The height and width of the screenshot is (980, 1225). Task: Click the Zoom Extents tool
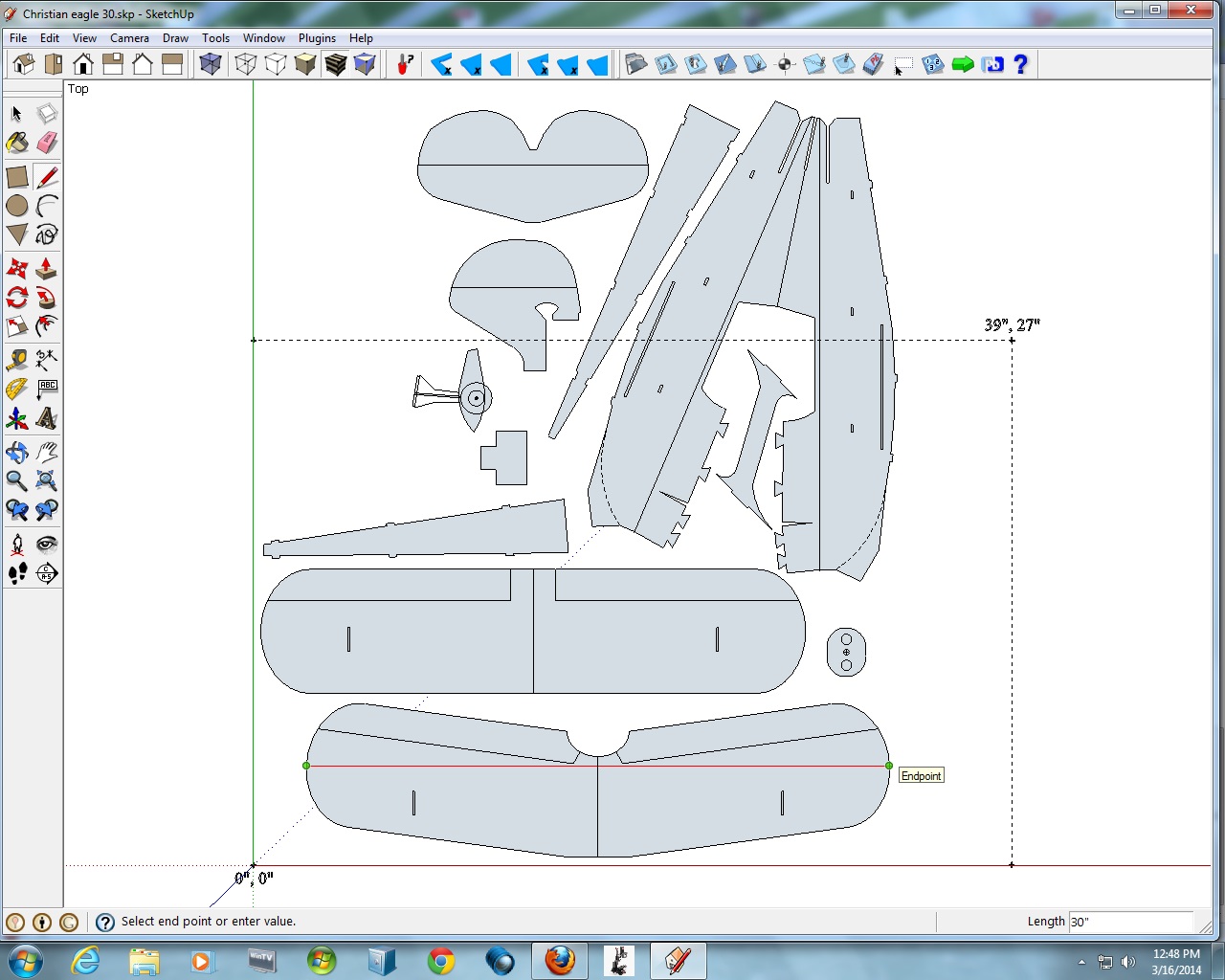(x=47, y=480)
